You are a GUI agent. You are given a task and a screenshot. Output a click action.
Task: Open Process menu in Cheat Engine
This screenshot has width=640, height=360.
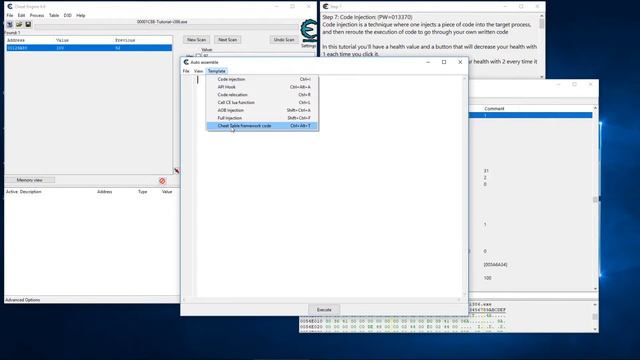(37, 15)
